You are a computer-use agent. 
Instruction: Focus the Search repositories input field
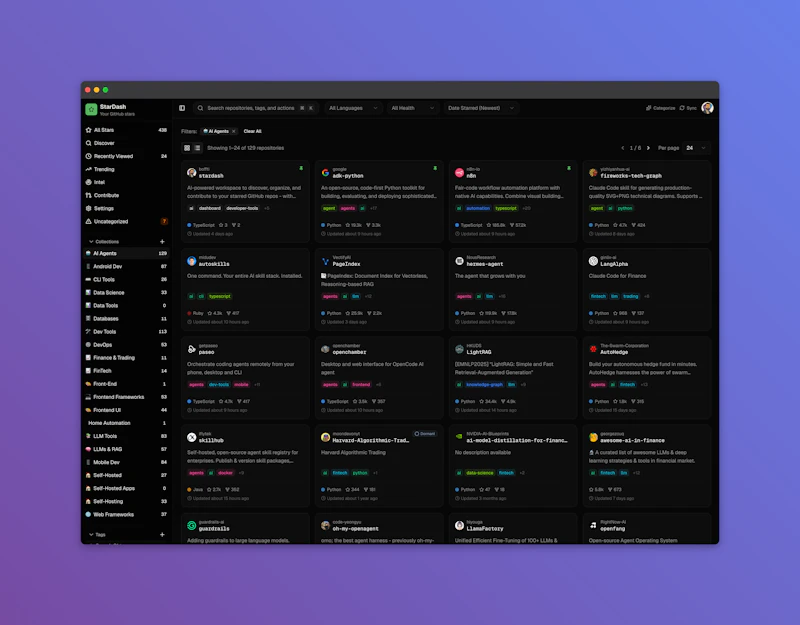(256, 108)
